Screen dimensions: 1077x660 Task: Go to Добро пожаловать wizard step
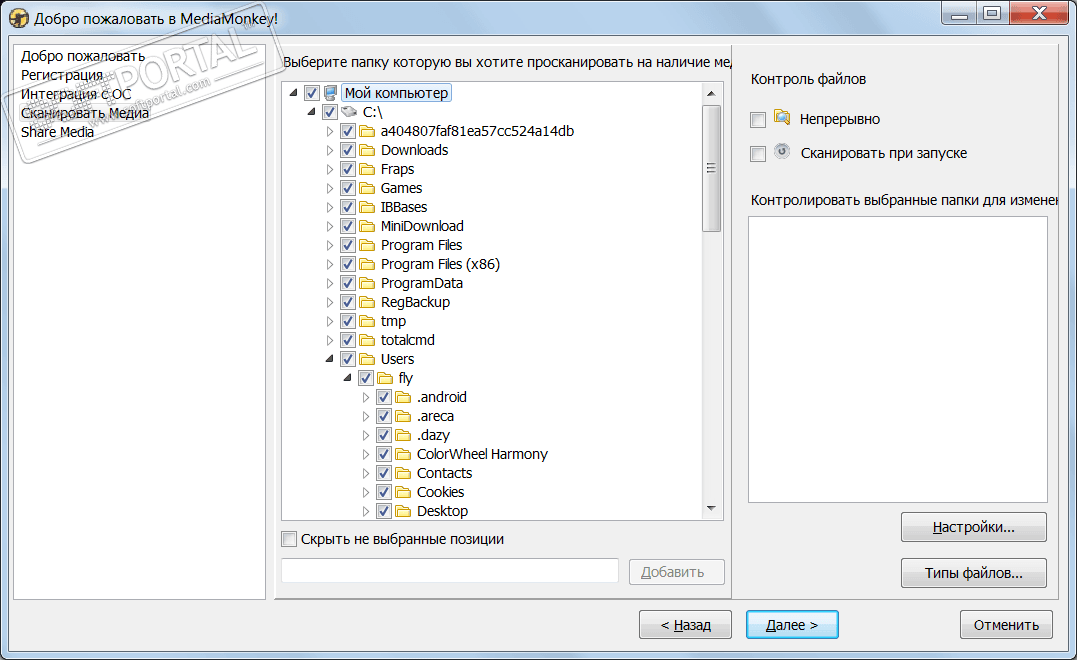point(83,56)
